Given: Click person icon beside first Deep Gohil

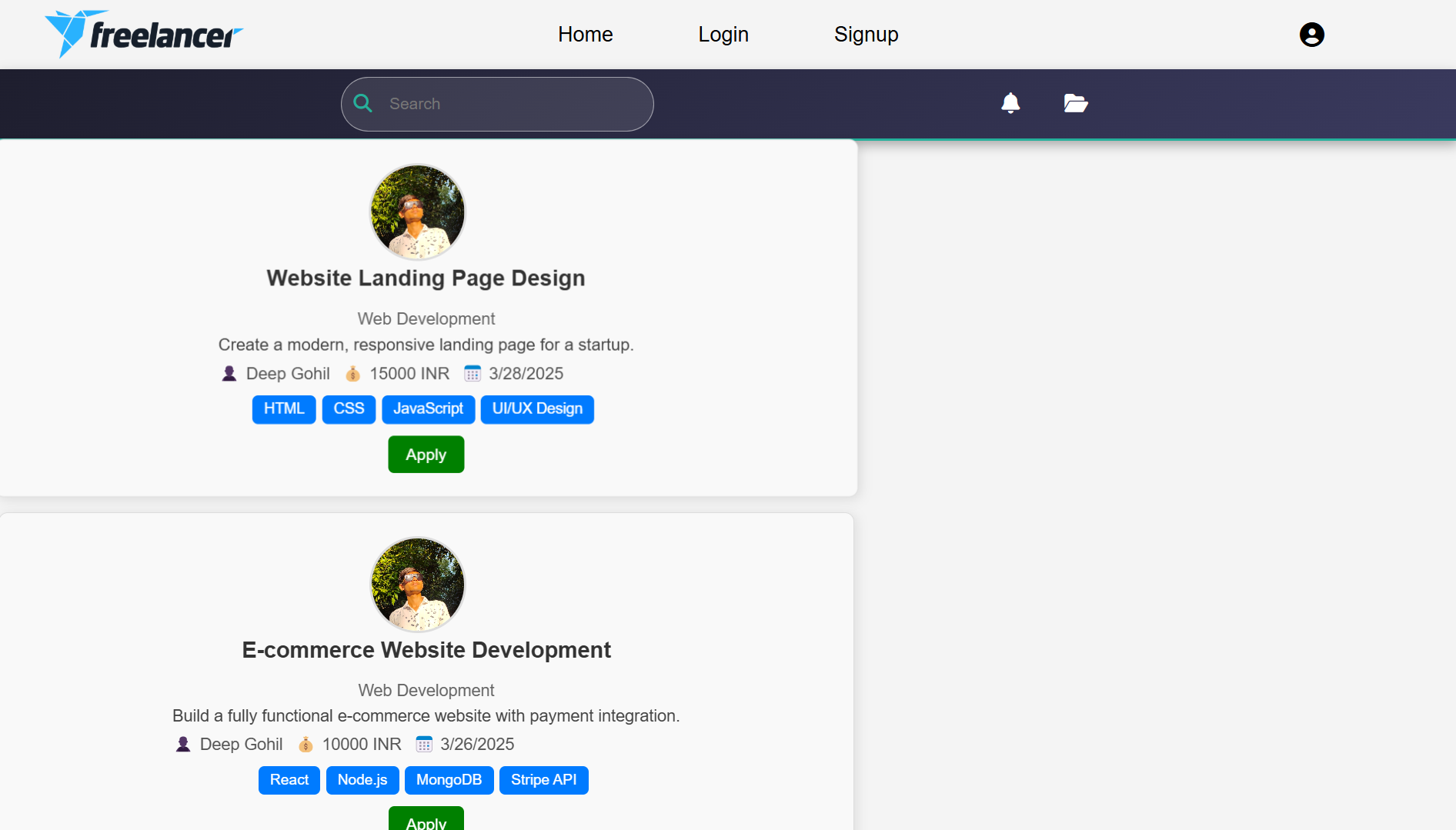Looking at the screenshot, I should pyautogui.click(x=229, y=374).
